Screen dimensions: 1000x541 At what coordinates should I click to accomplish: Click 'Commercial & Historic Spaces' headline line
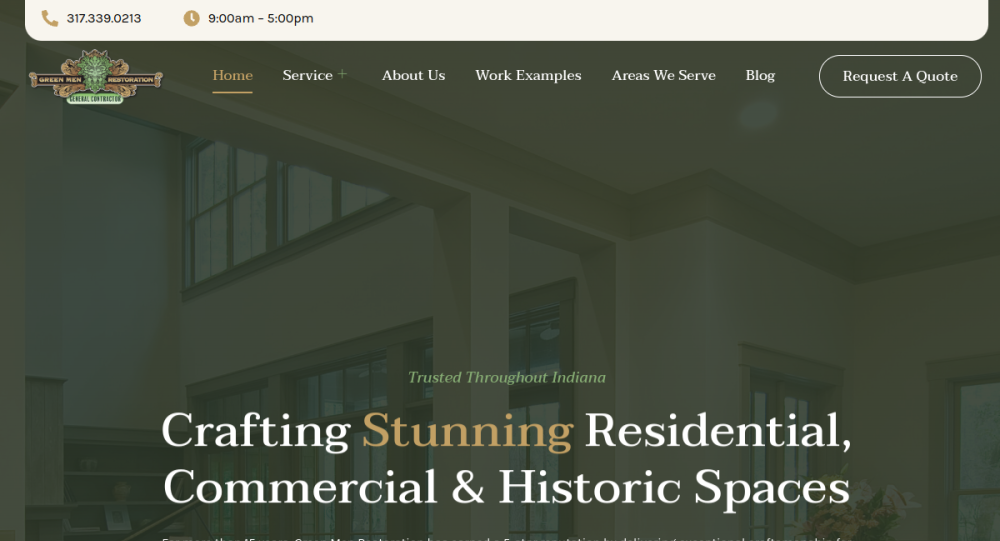coord(506,488)
